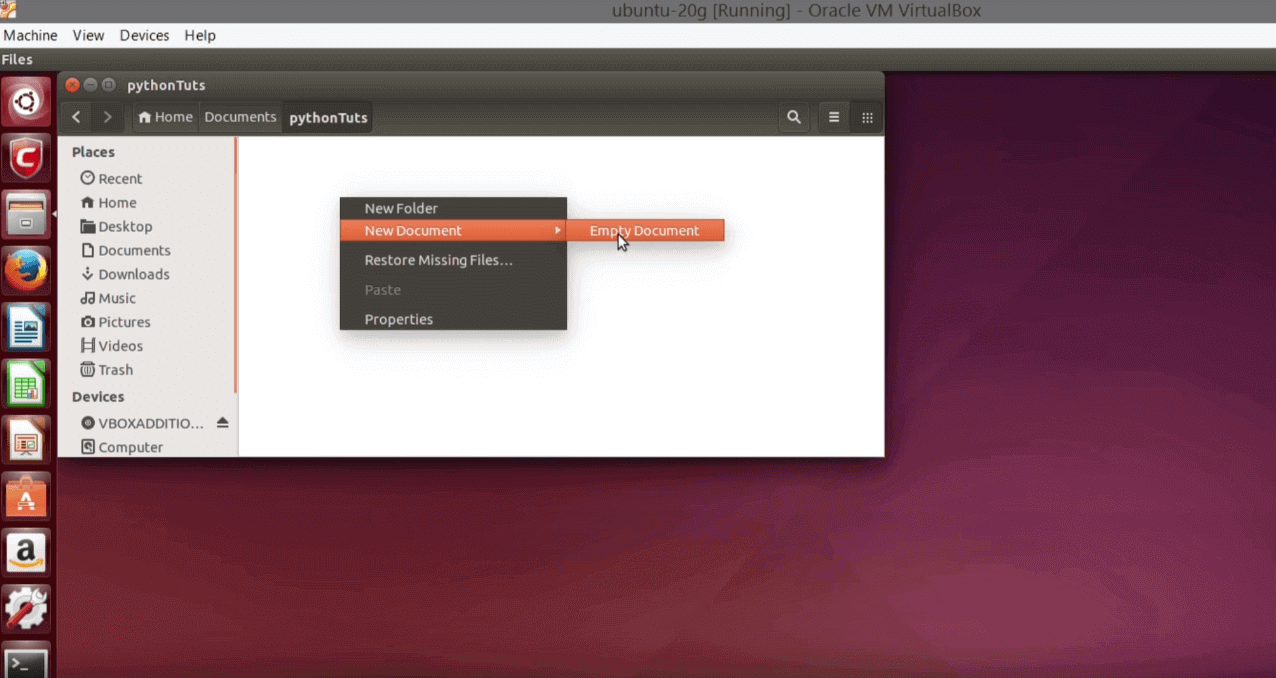Open LibreOffice Calc spreadsheet app
The width and height of the screenshot is (1276, 678).
coord(26,383)
